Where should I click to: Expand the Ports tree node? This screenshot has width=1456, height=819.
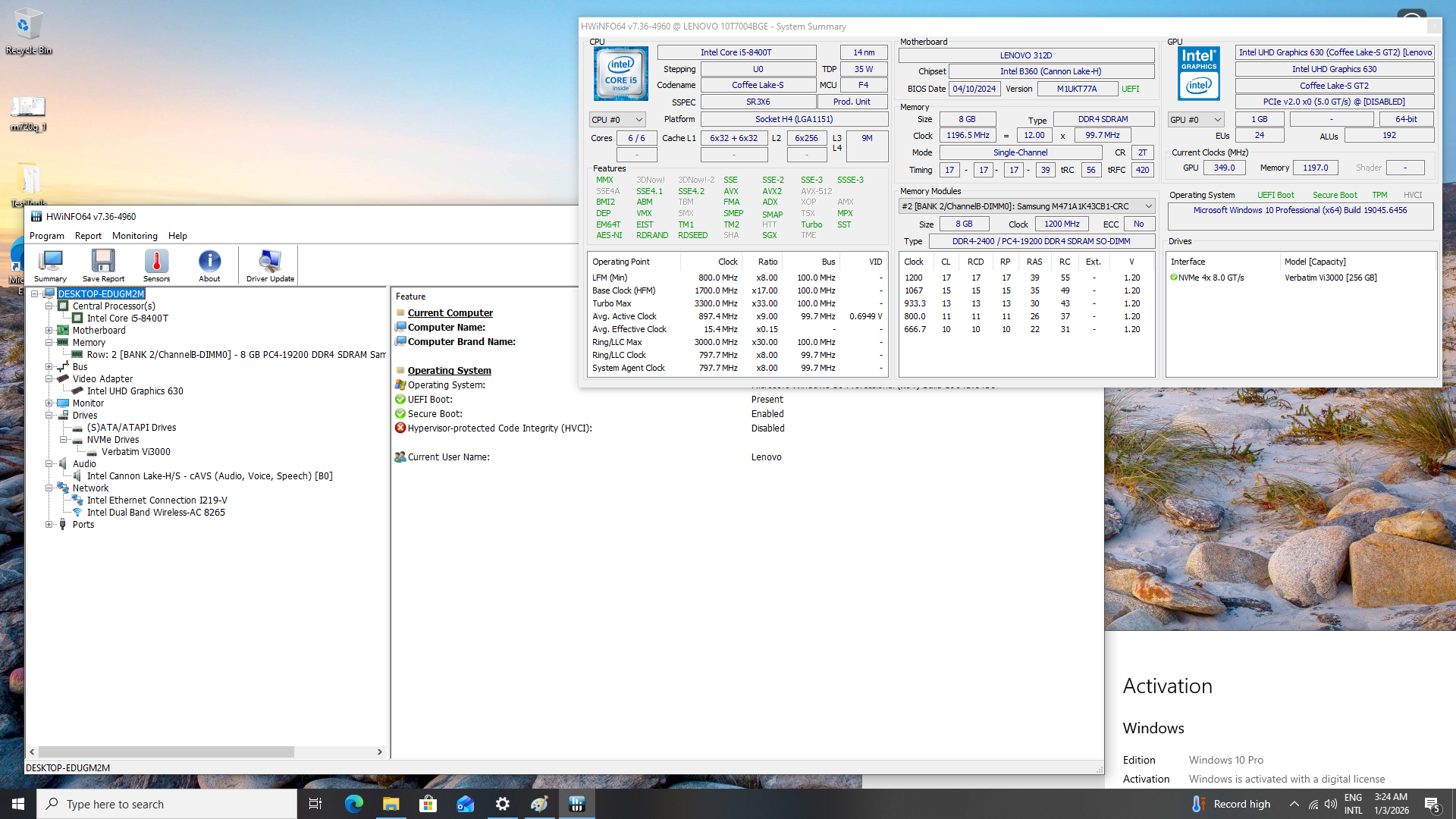pos(49,525)
